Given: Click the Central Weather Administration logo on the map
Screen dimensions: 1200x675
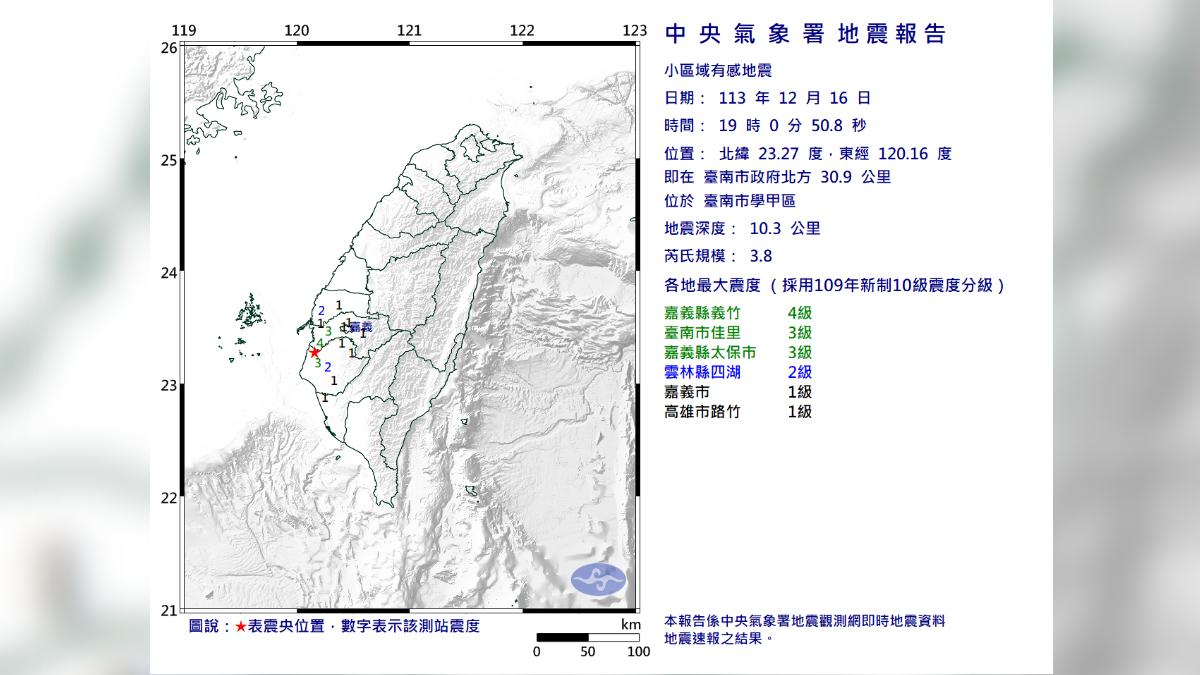Looking at the screenshot, I should click(597, 579).
